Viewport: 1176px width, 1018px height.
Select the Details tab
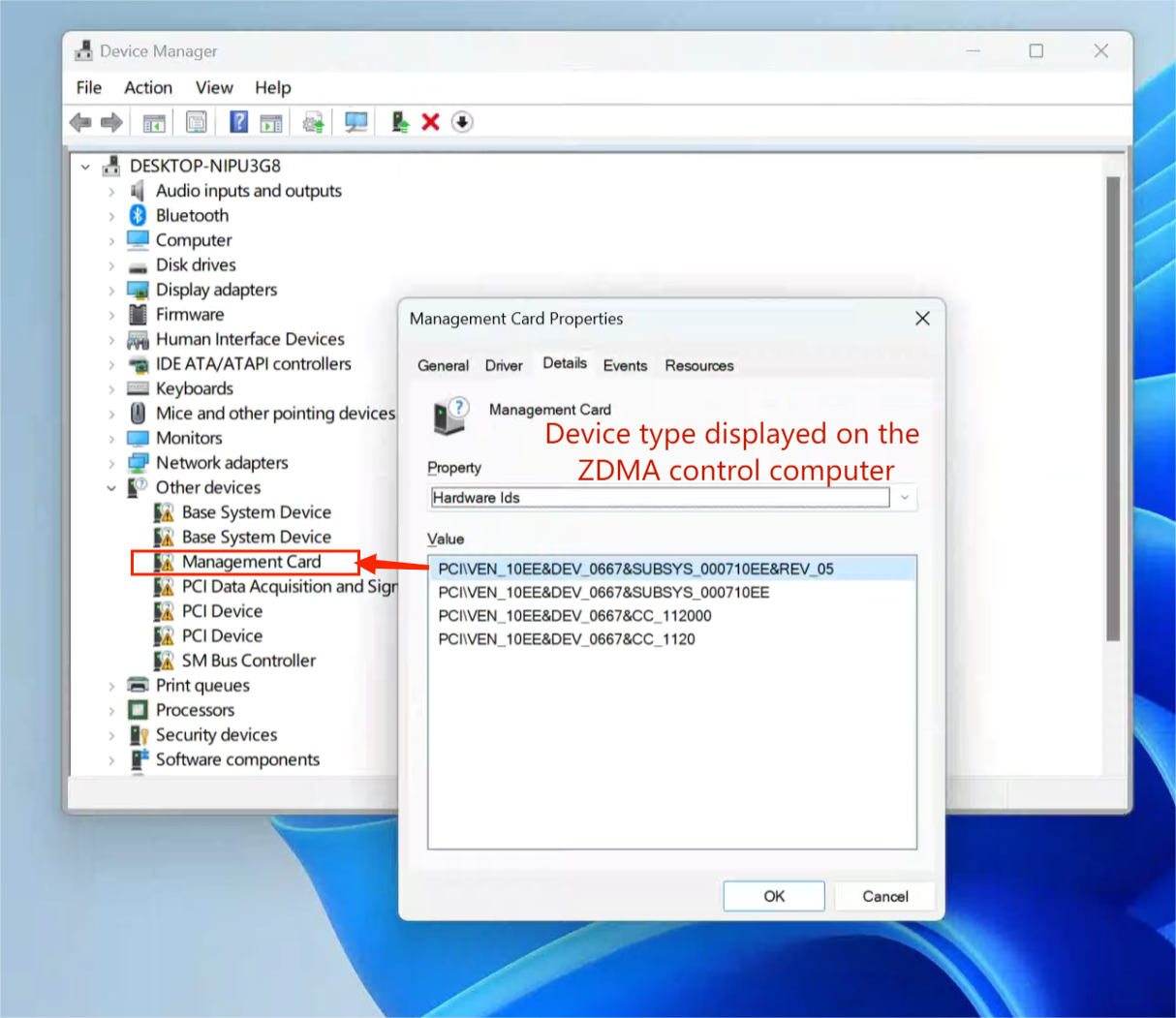pos(565,363)
